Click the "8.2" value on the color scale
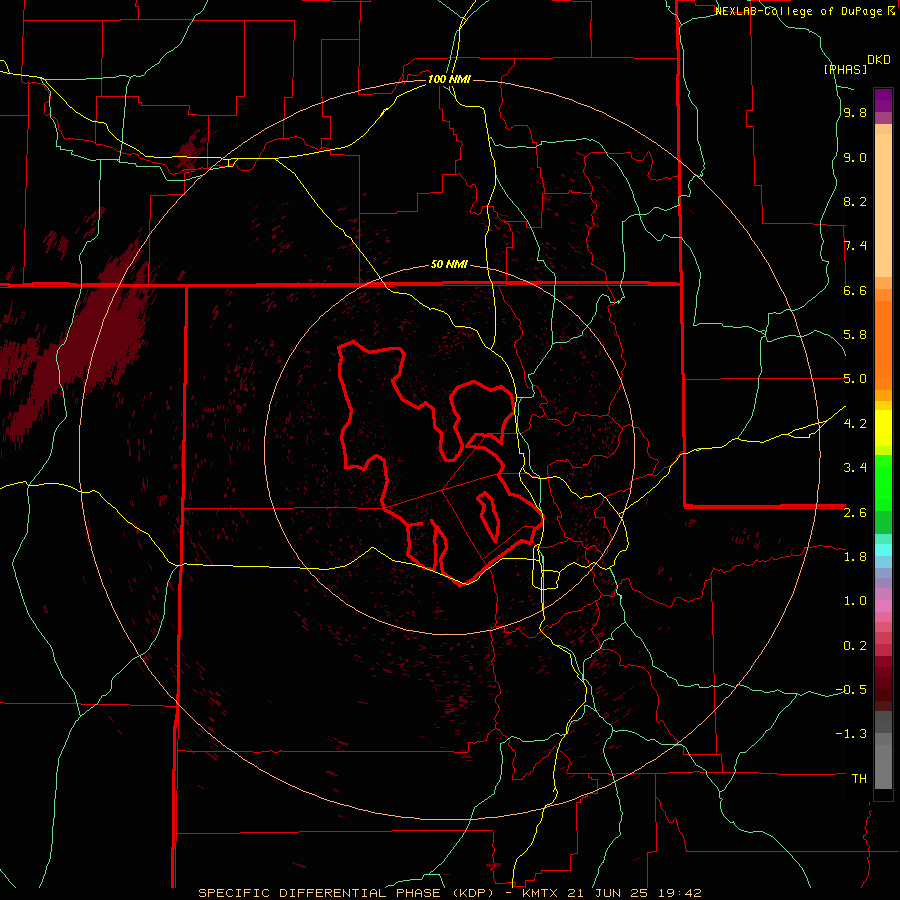 click(855, 201)
